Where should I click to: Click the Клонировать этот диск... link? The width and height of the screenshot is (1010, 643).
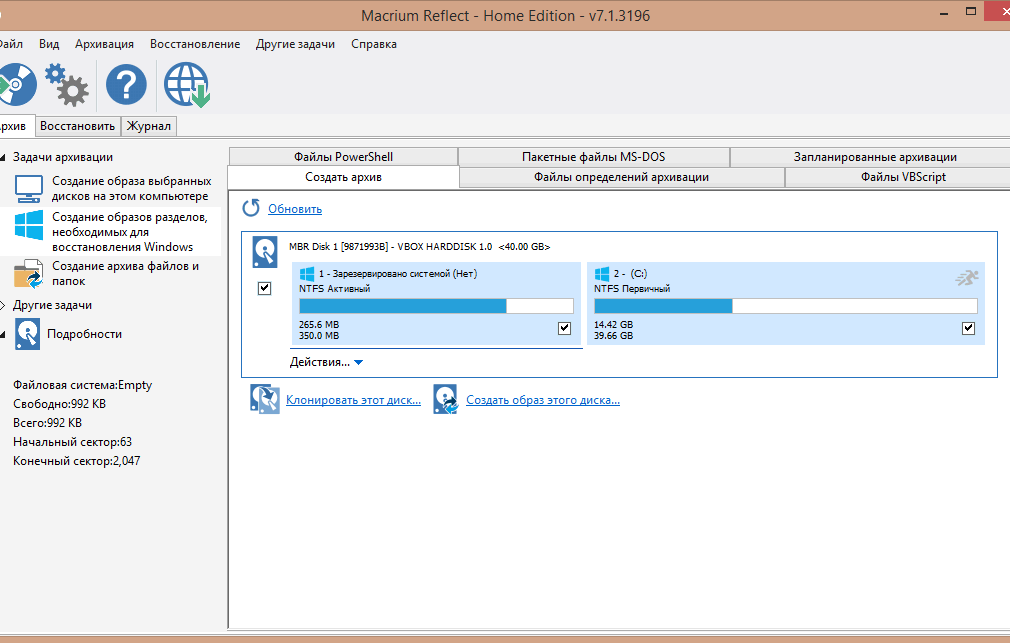click(x=353, y=400)
